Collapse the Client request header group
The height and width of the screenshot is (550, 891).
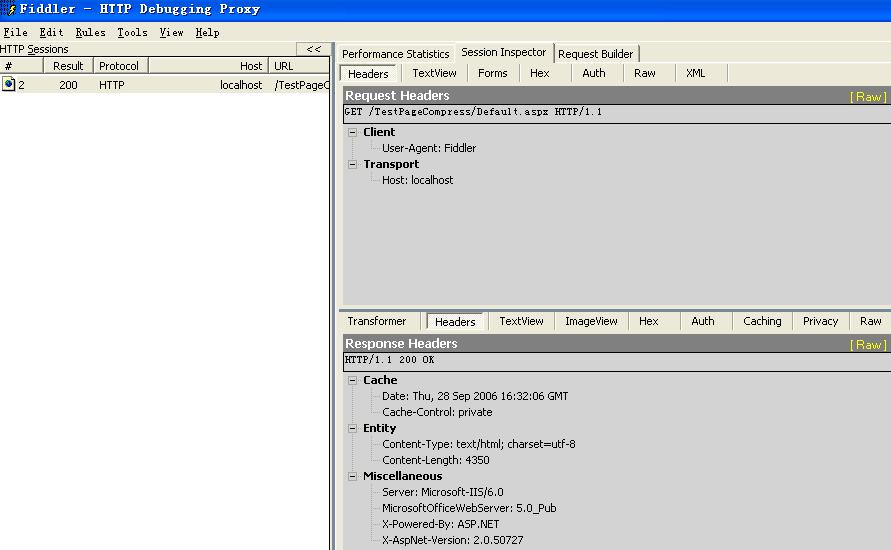353,132
